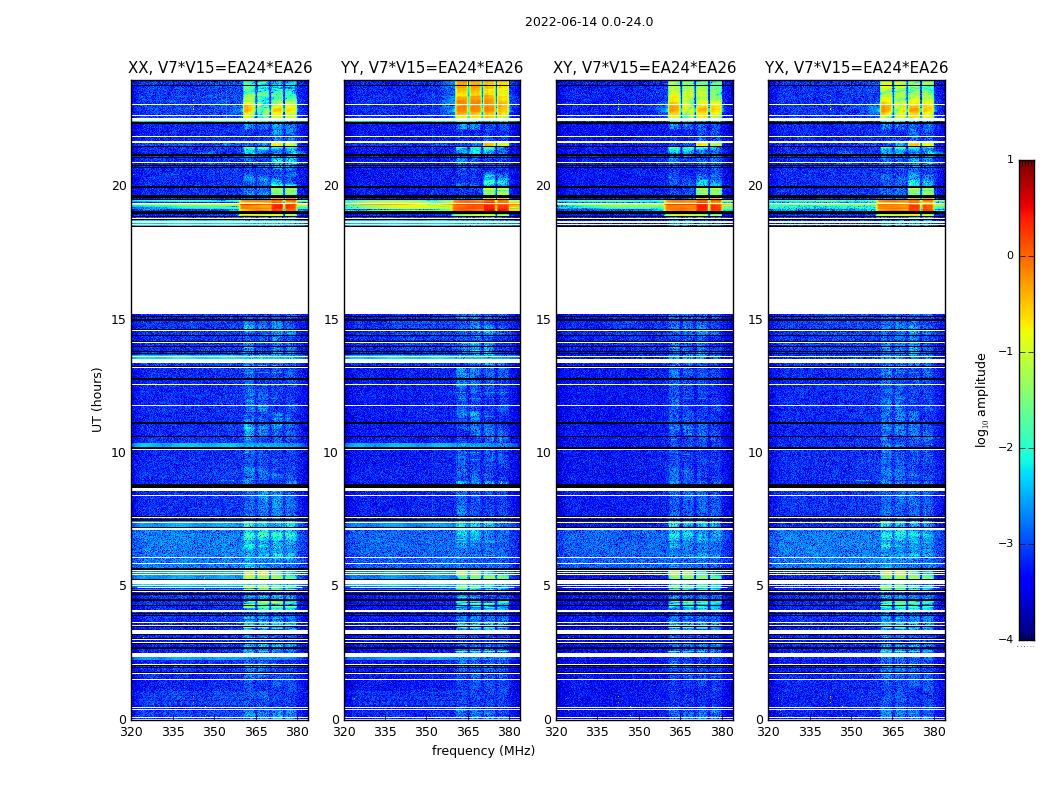This screenshot has height=800, width=1050.
Task: Click the UT (hours) axis label
Action: pos(97,400)
